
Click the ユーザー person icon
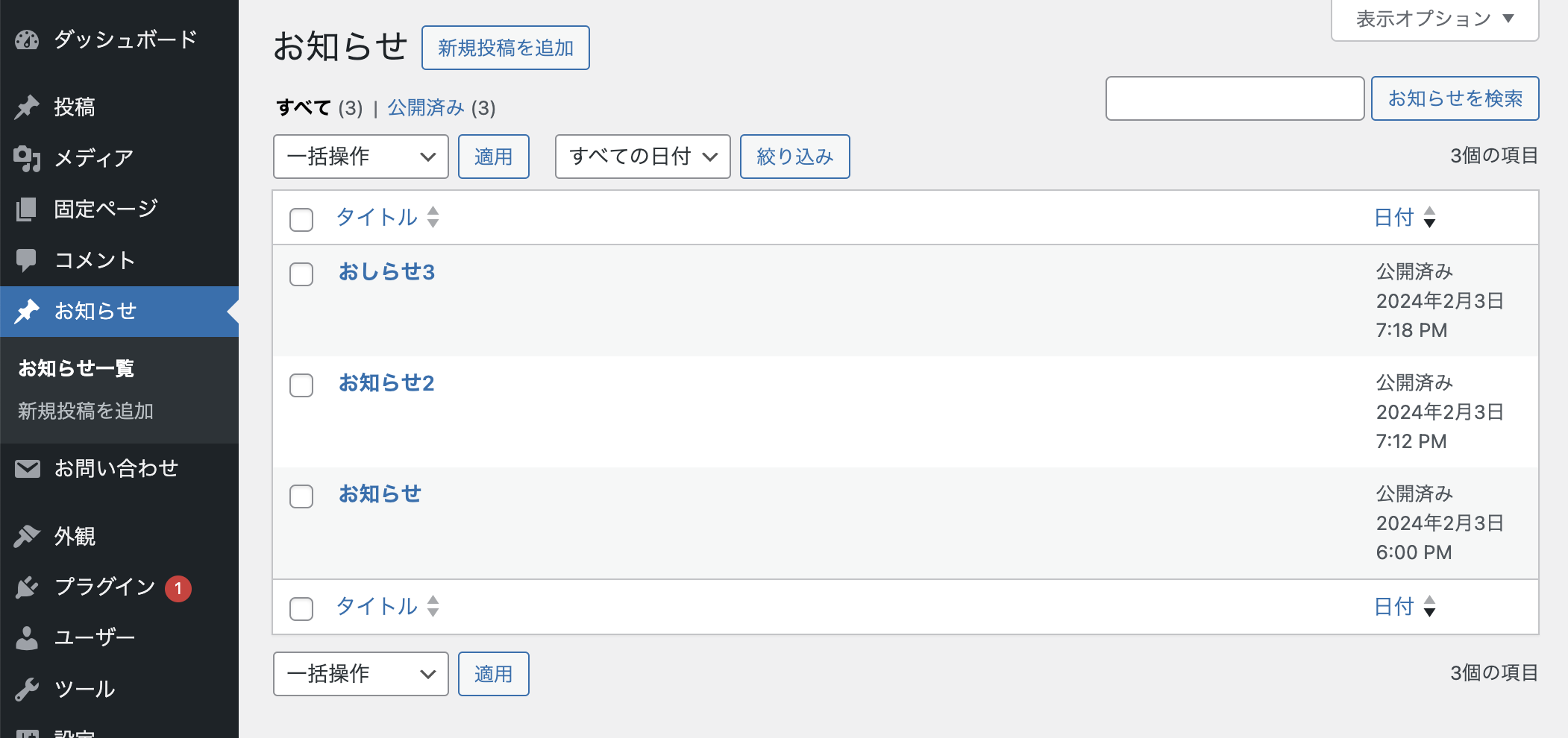(x=27, y=638)
